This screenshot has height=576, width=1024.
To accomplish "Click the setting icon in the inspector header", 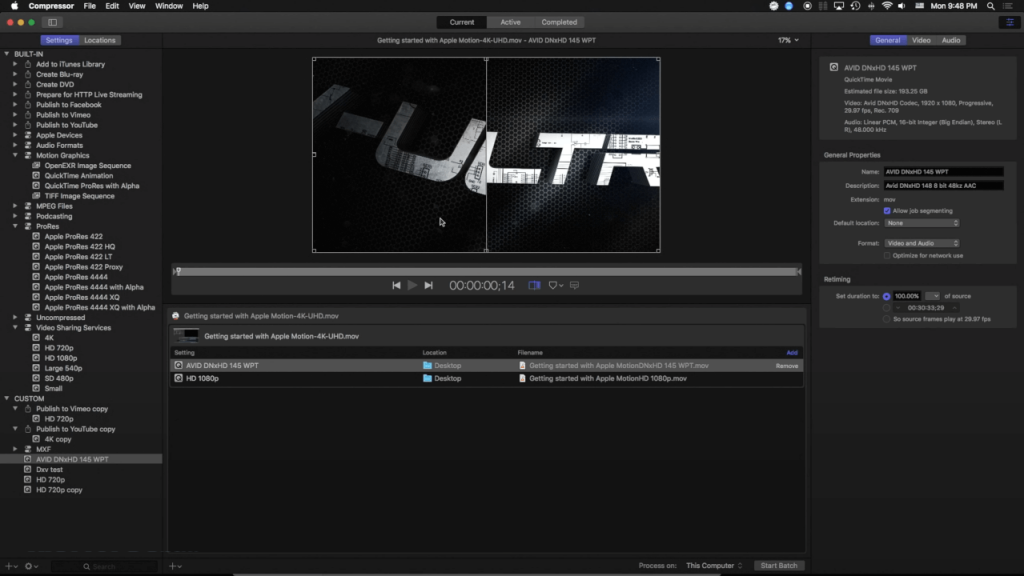I will point(834,67).
